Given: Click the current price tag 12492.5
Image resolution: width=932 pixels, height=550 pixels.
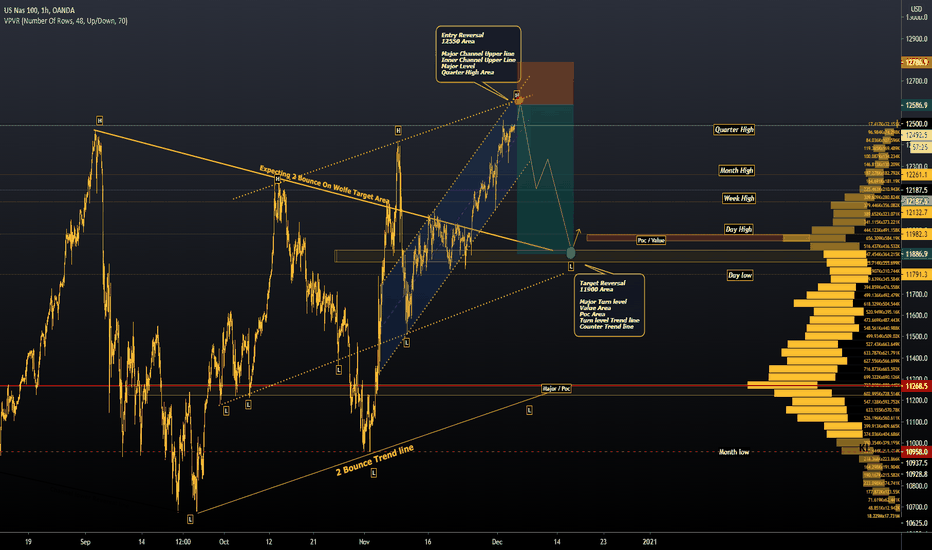Looking at the screenshot, I should coord(917,136).
